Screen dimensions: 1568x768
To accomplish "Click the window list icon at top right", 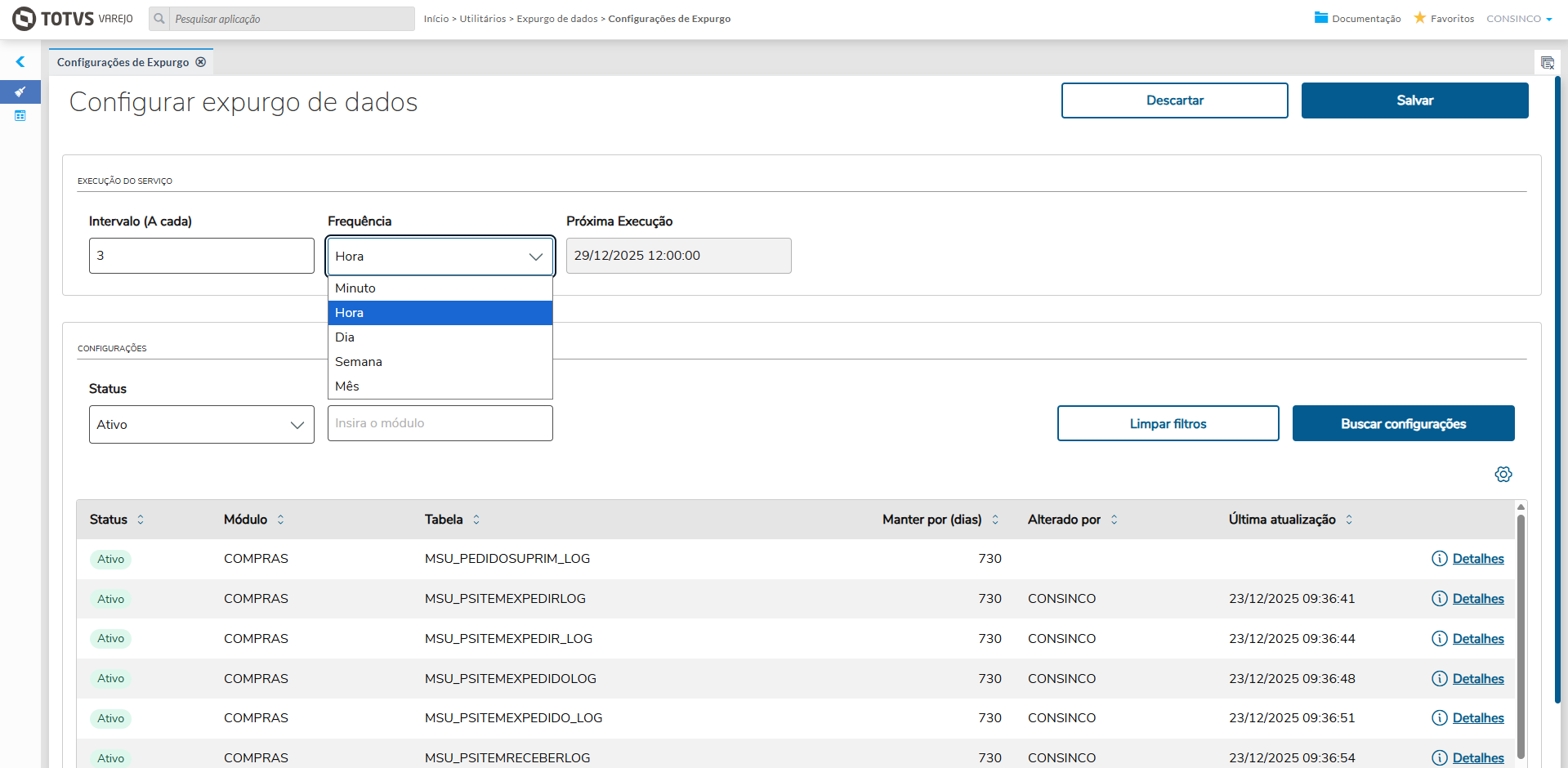I will [x=1547, y=63].
